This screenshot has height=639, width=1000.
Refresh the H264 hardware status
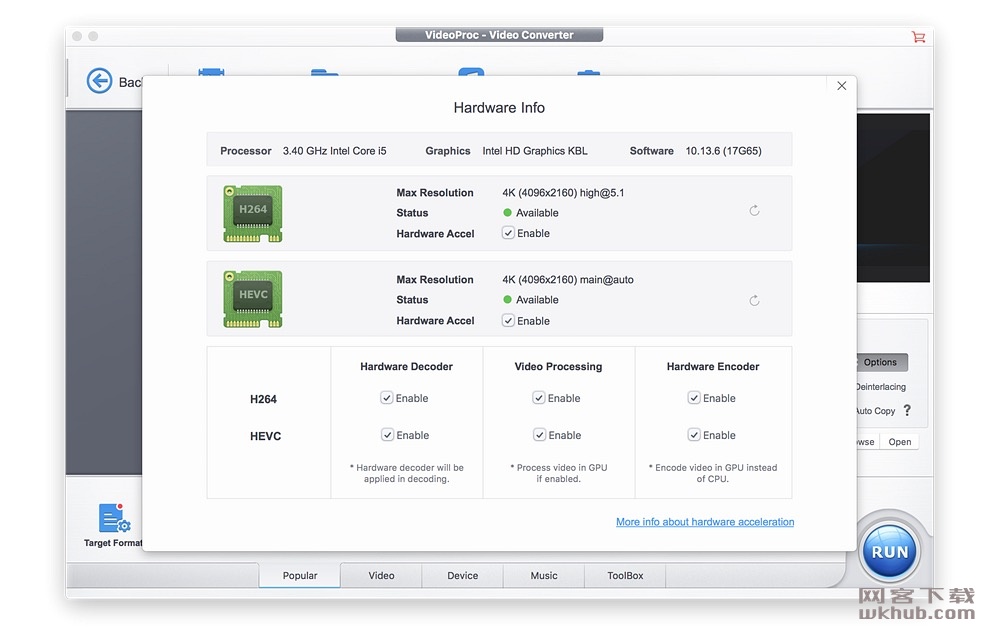pos(754,210)
